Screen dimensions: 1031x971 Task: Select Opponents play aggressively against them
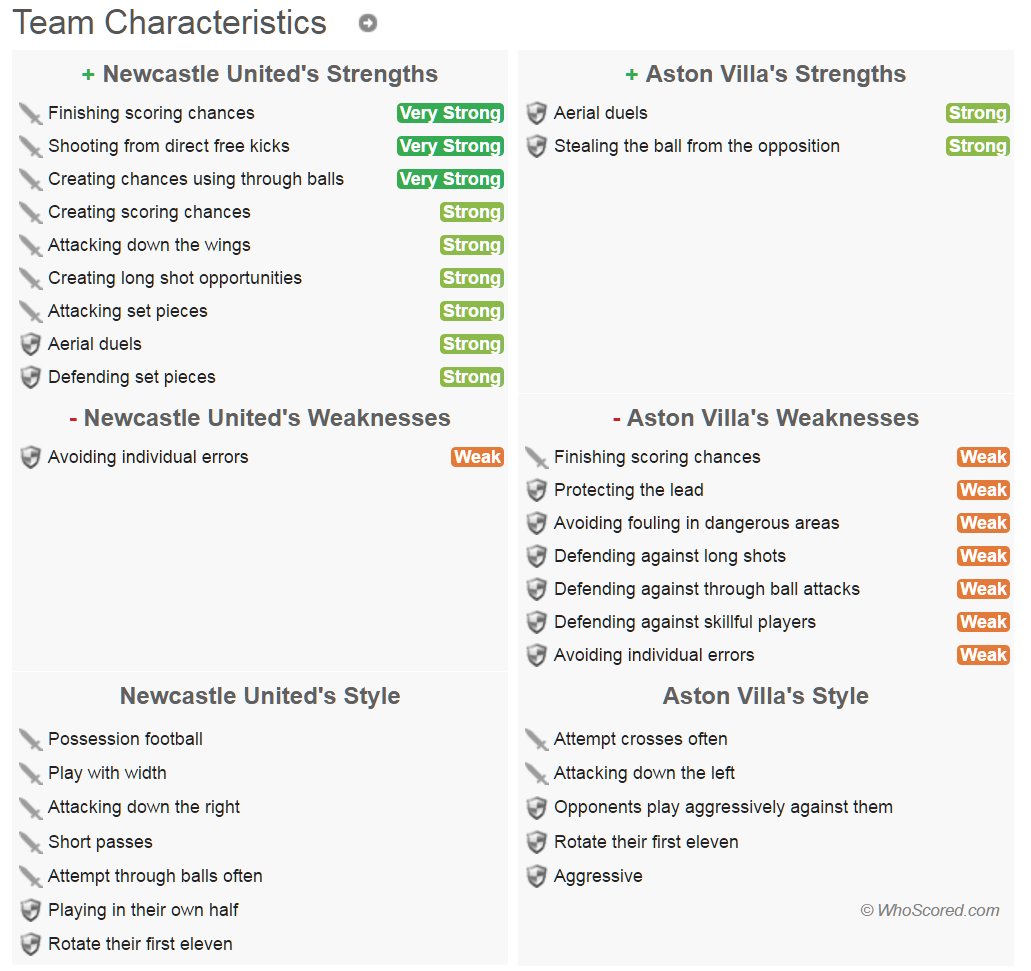tap(723, 807)
